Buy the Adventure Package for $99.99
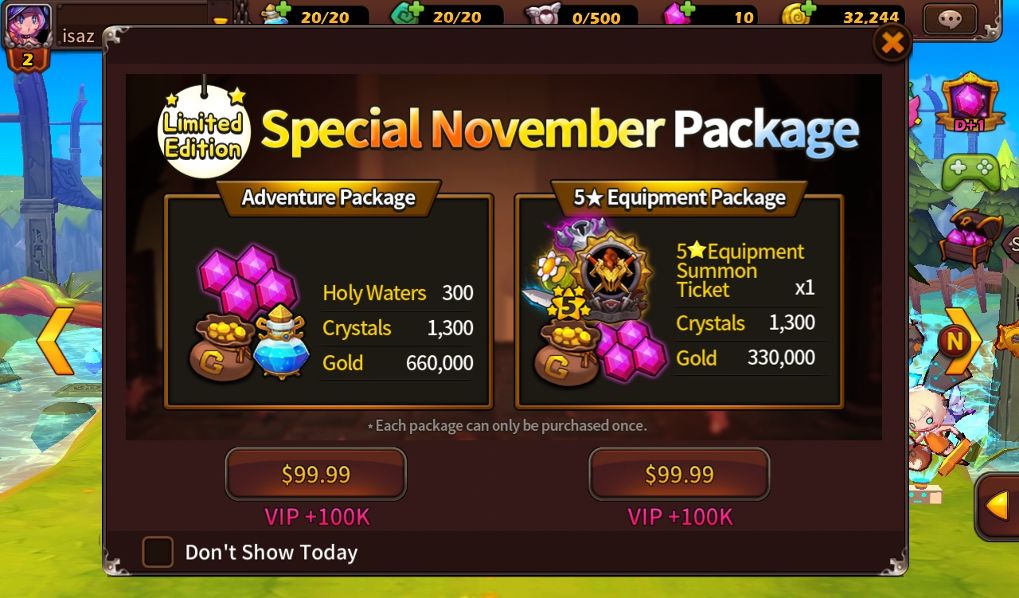The width and height of the screenshot is (1019, 598). (316, 474)
